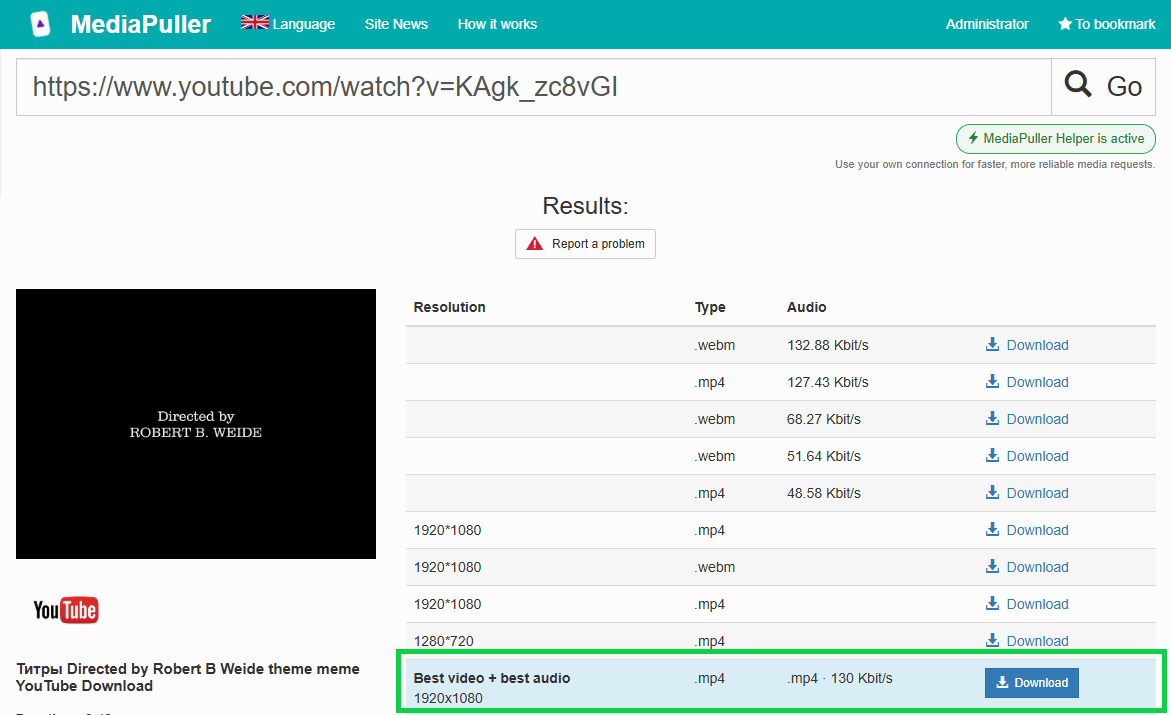The image size is (1171, 715).
Task: Click 'Use your own connection' helper note
Action: [995, 164]
